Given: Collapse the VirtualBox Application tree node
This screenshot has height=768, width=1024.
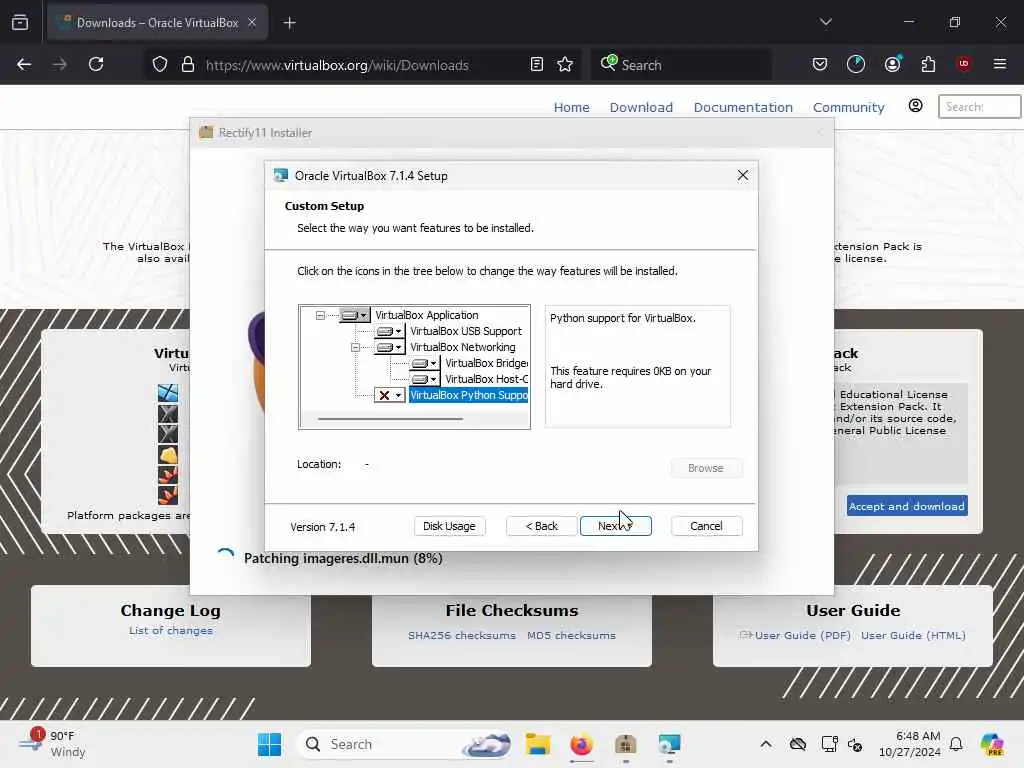Looking at the screenshot, I should pyautogui.click(x=320, y=315).
